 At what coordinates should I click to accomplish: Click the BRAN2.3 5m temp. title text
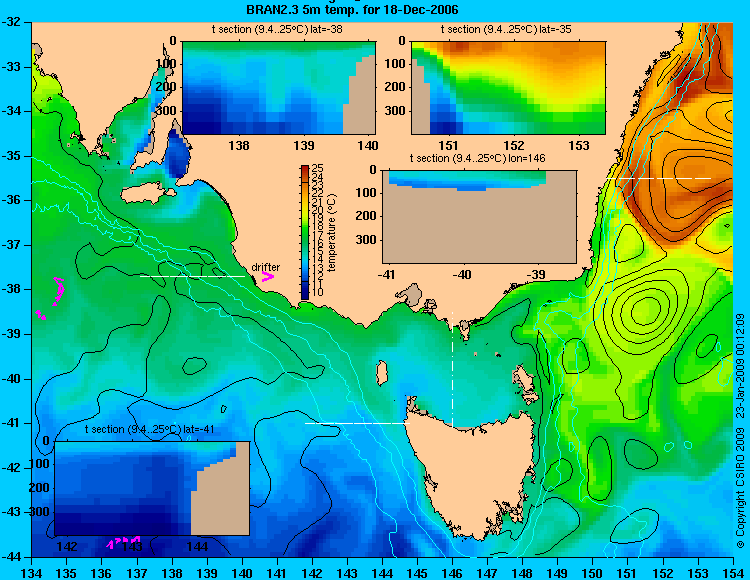coord(352,10)
